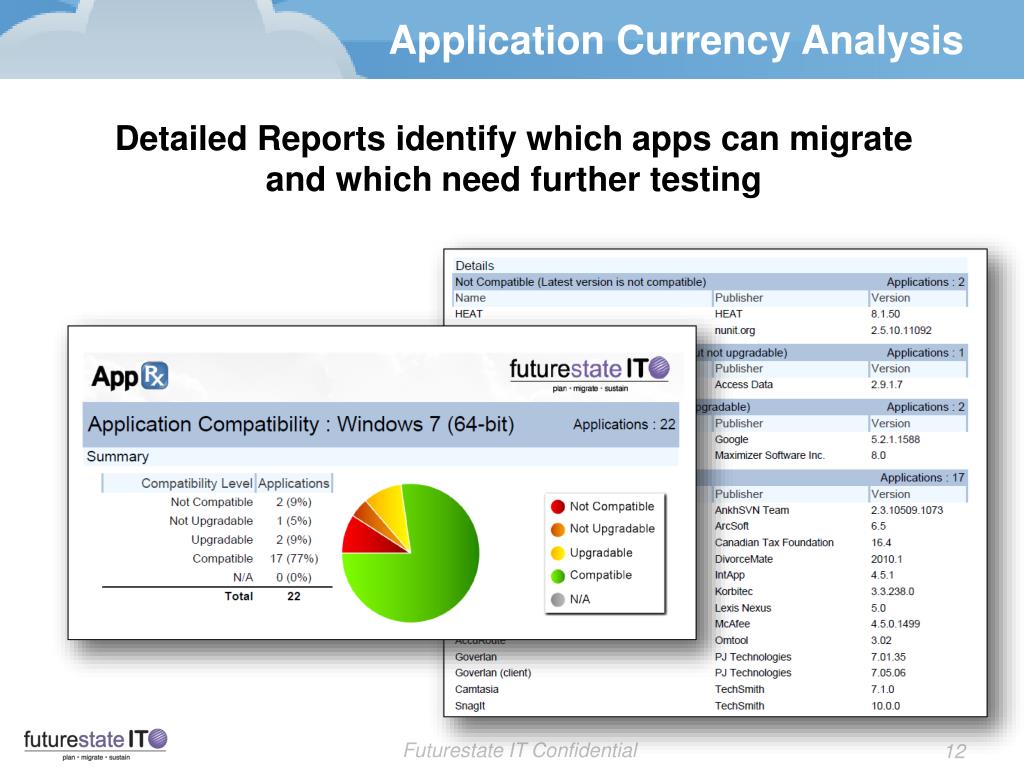Click the "Application Currency Analysis" slide title

coord(676,40)
